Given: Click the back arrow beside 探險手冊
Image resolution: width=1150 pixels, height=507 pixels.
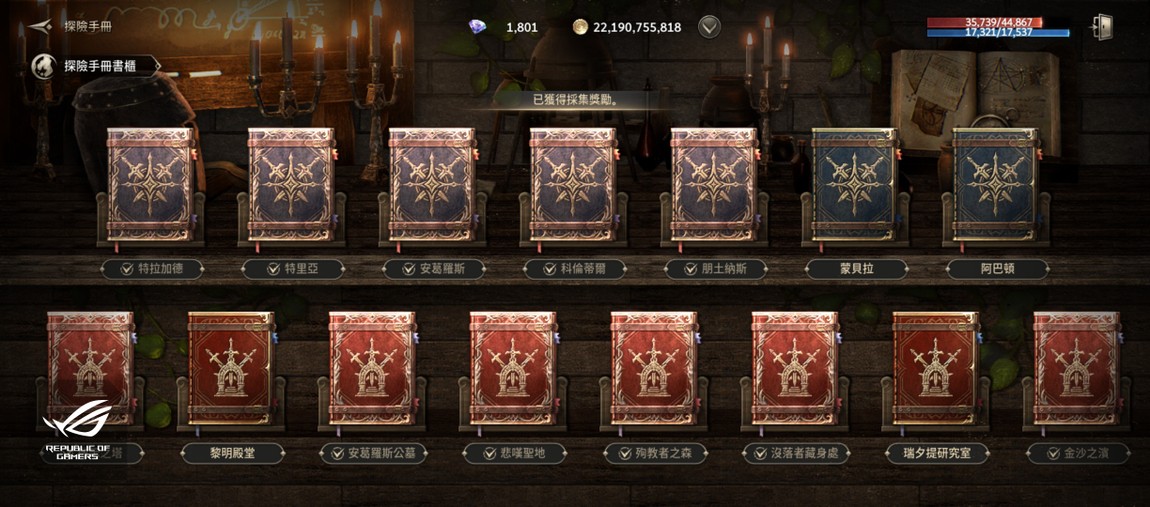Looking at the screenshot, I should [x=40, y=26].
